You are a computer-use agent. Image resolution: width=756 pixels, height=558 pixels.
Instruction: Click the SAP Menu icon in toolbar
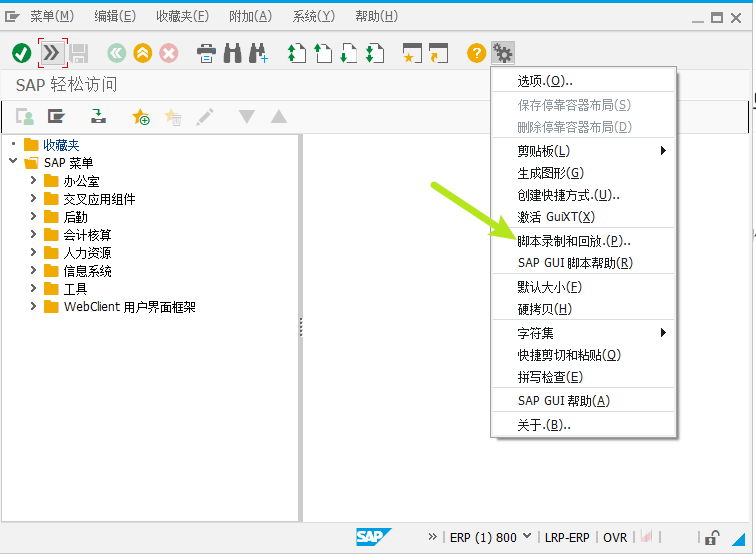56,116
